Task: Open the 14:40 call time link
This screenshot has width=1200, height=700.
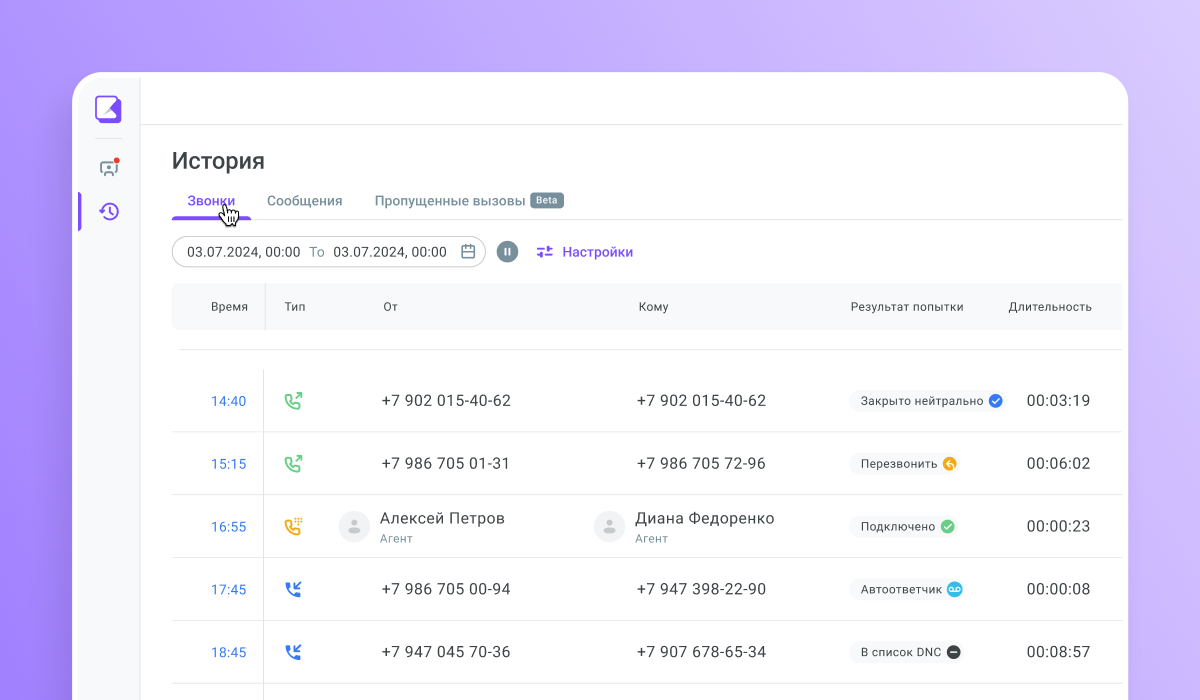Action: (228, 401)
